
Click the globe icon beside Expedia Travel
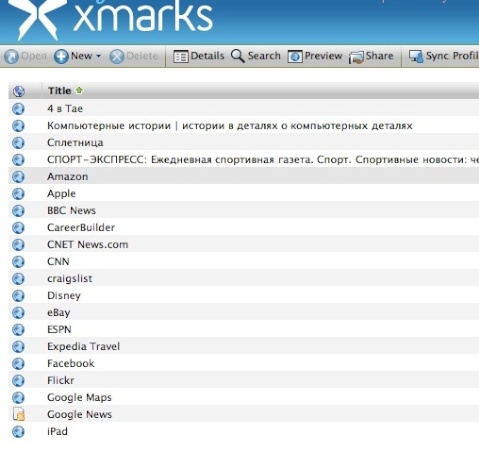coord(18,347)
